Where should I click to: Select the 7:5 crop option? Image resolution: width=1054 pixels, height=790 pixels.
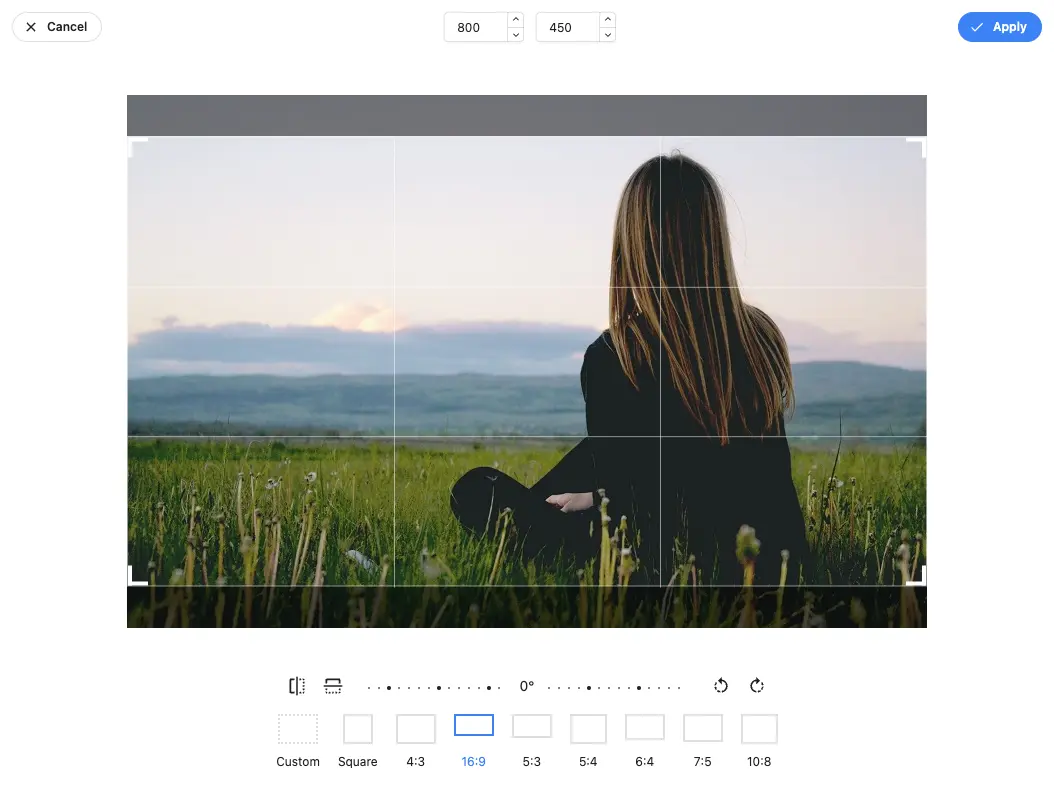point(702,740)
